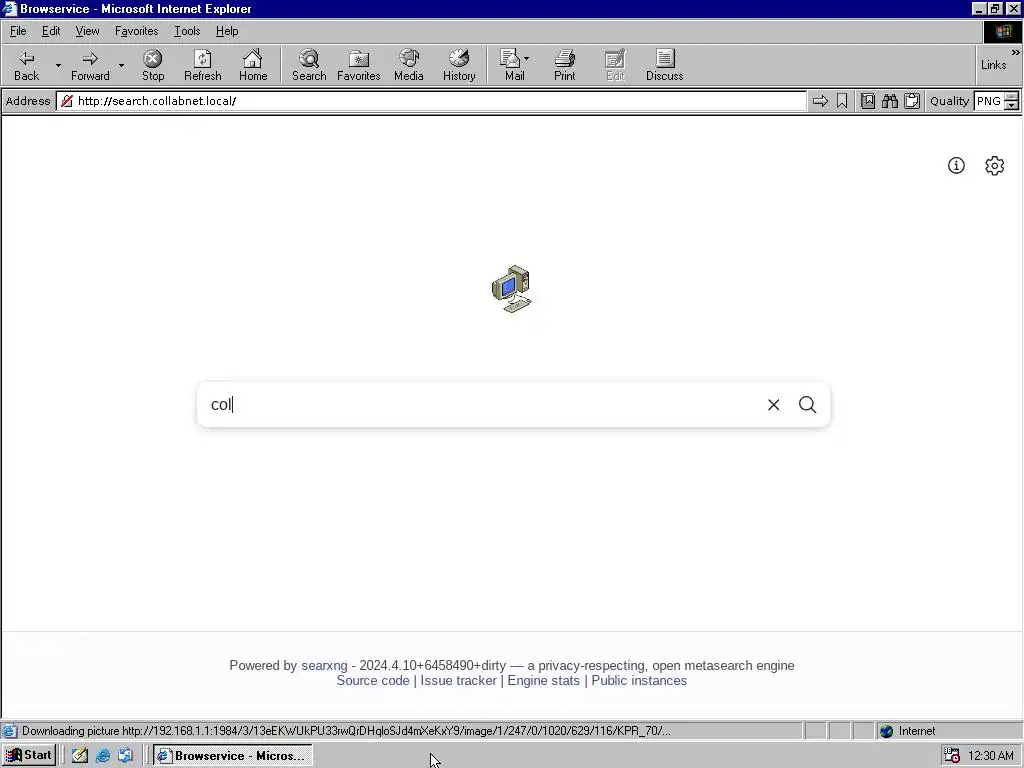
Task: Click the bookmark icon beside the address bar
Action: [x=842, y=101]
